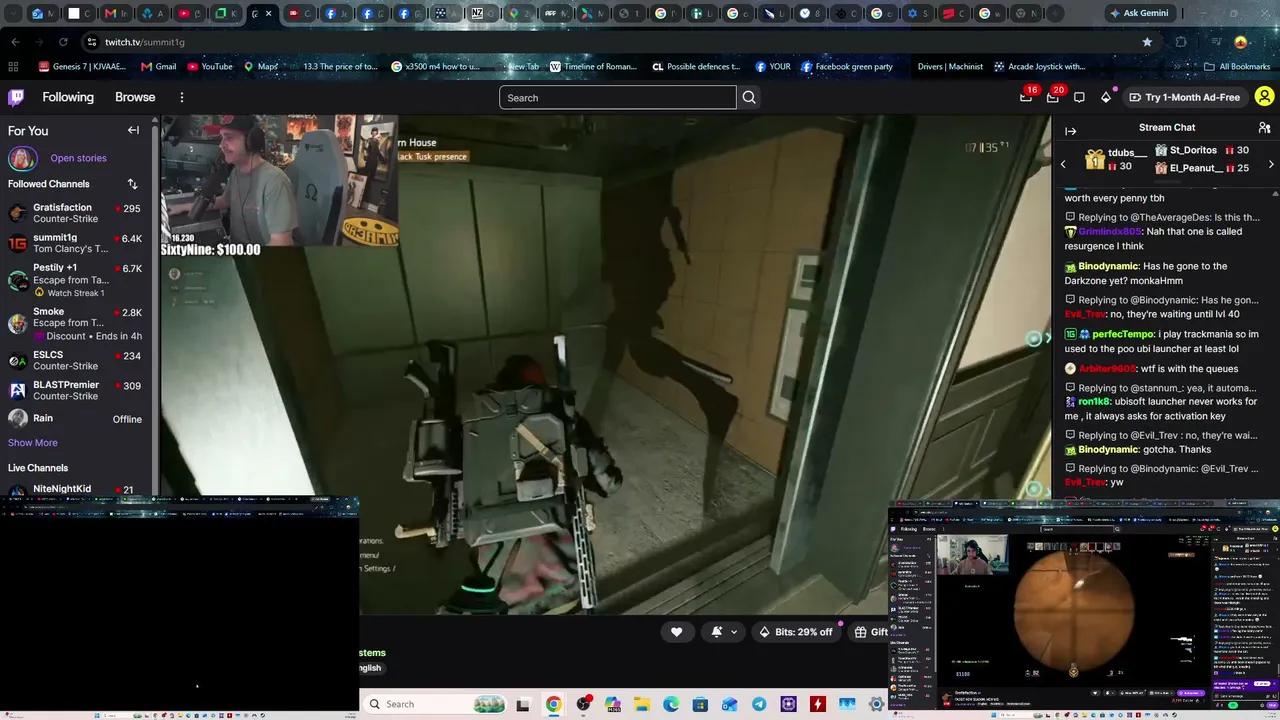1280x720 pixels.
Task: Show previous gift leaderboard entries
Action: (x=1063, y=164)
